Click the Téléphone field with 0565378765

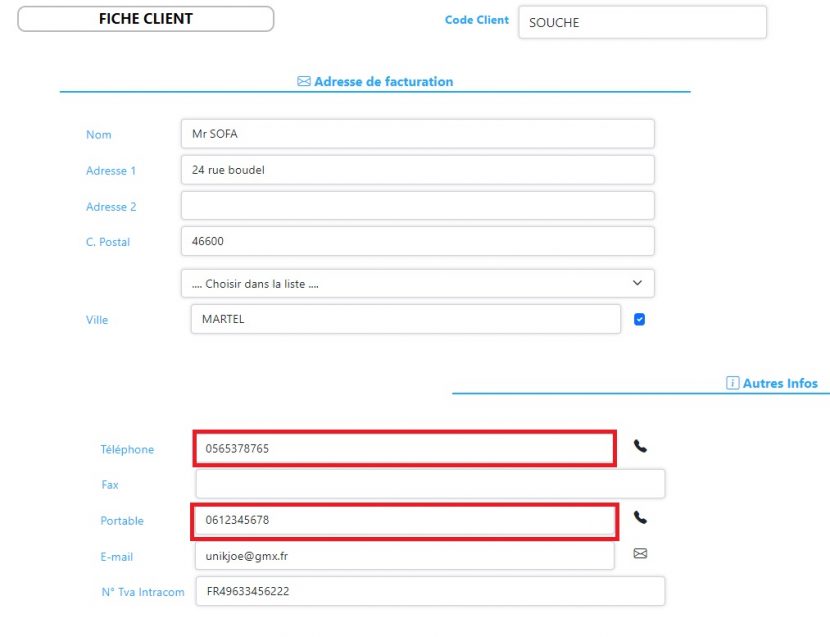[x=405, y=448]
